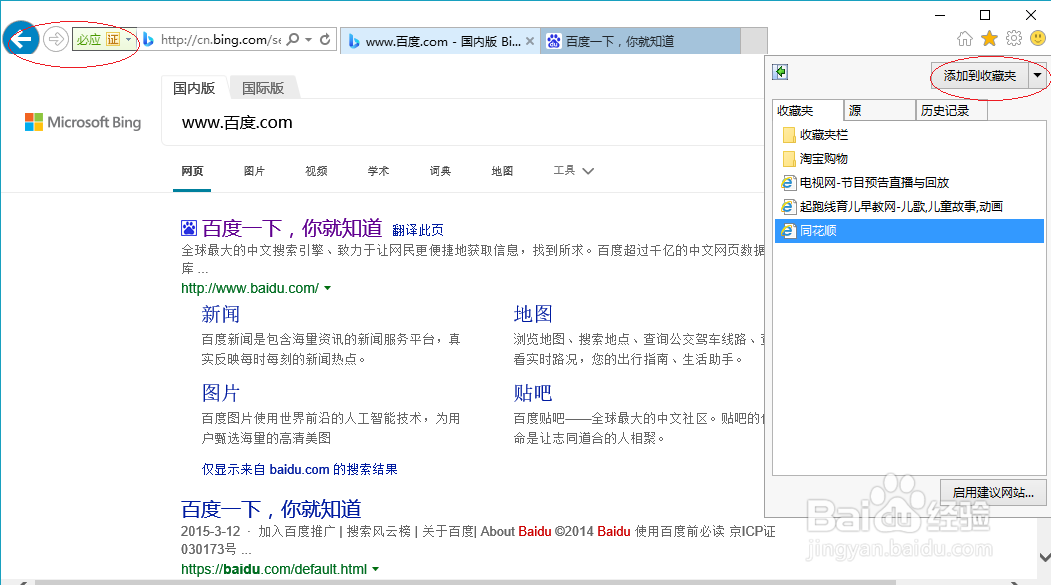Open a new blank tab

click(x=754, y=42)
